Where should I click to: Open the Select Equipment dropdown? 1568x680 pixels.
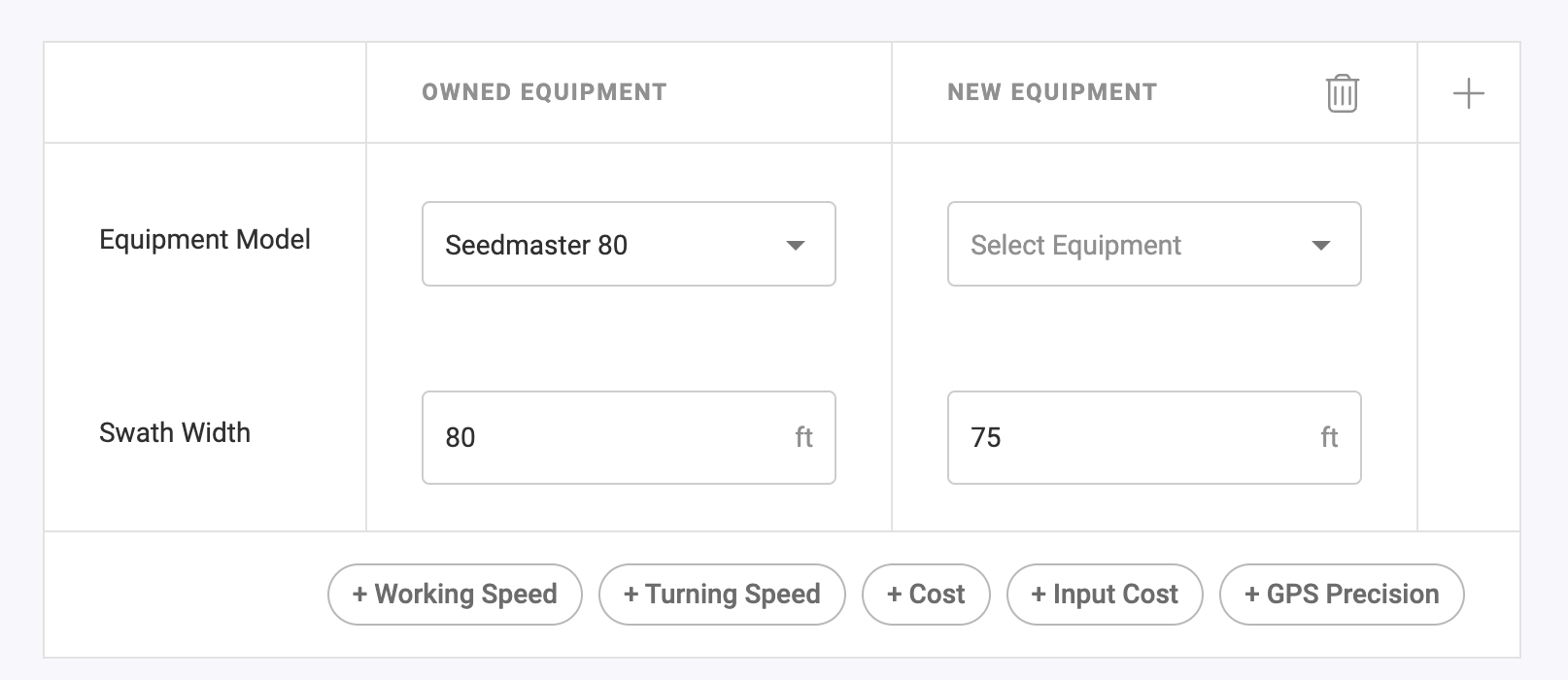pos(1153,244)
